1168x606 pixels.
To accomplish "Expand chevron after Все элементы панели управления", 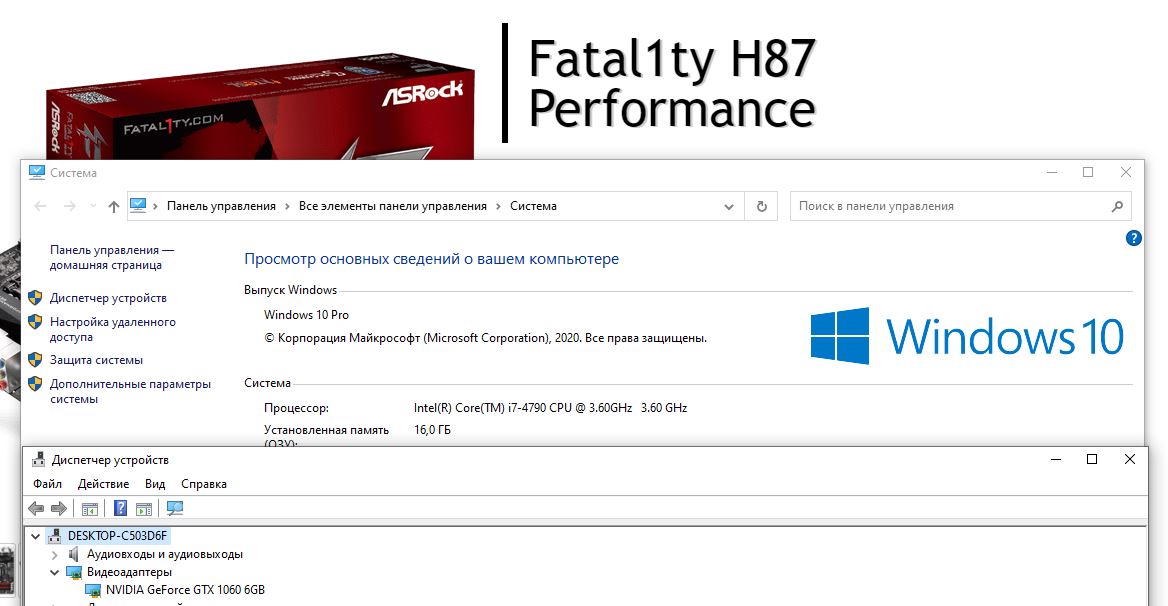I will pos(498,206).
